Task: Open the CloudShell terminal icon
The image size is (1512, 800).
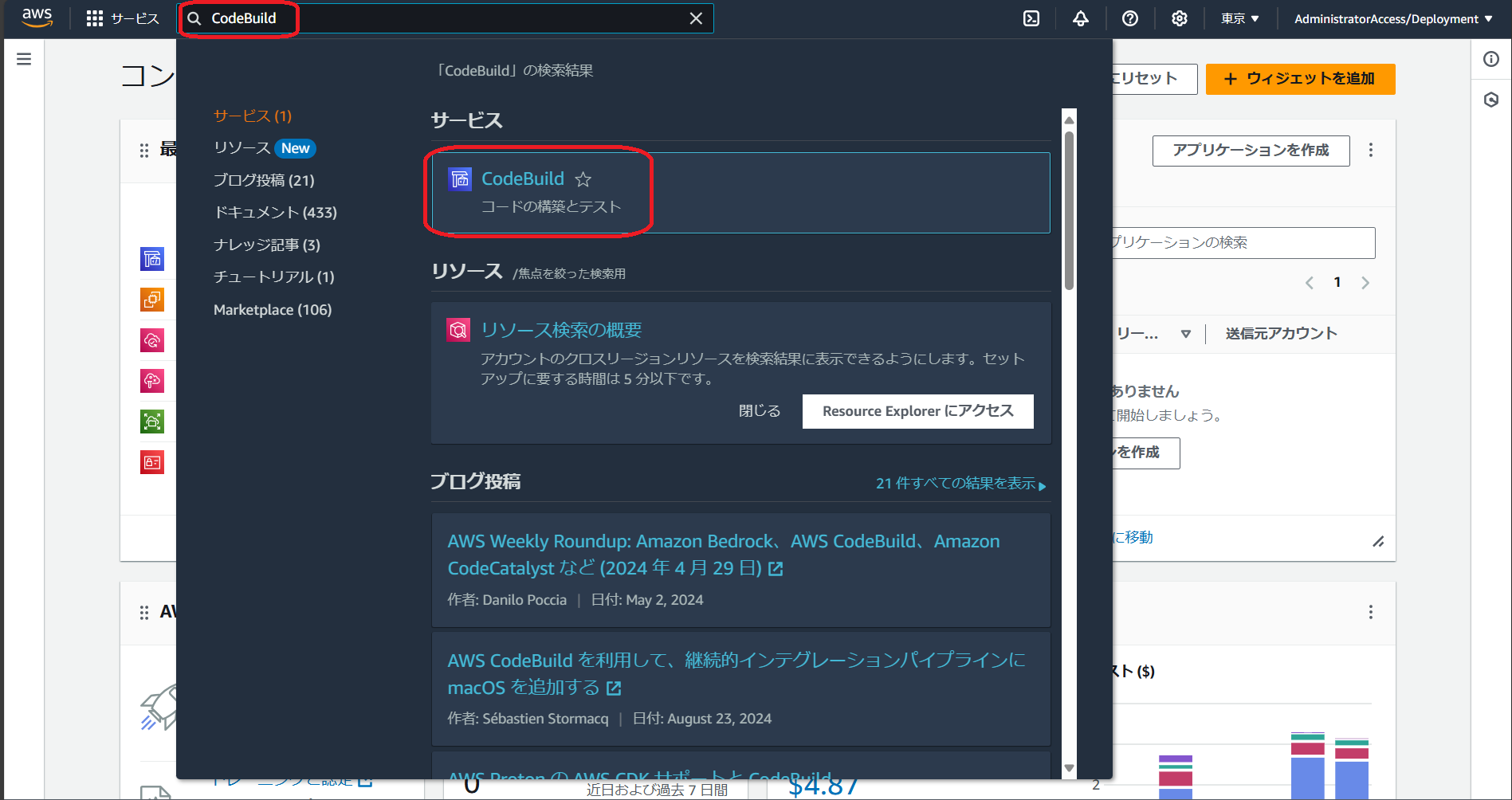Action: (x=1031, y=18)
